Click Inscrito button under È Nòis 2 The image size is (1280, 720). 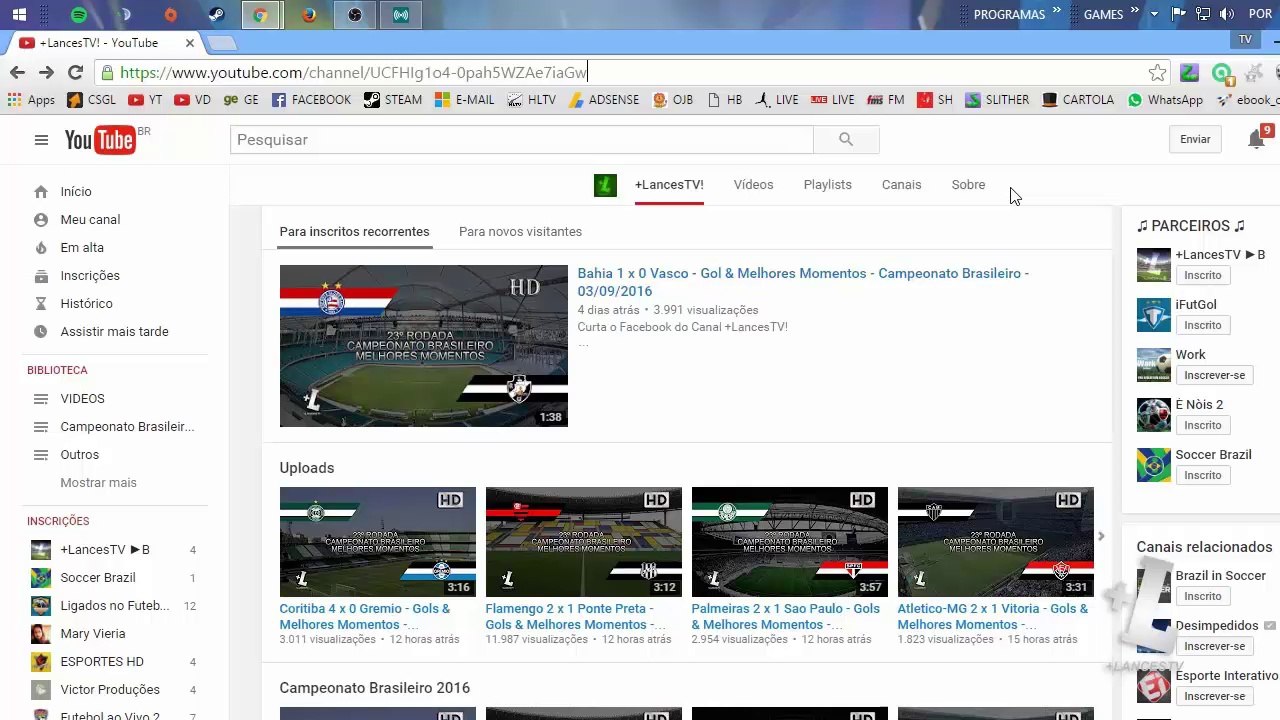pos(1203,425)
